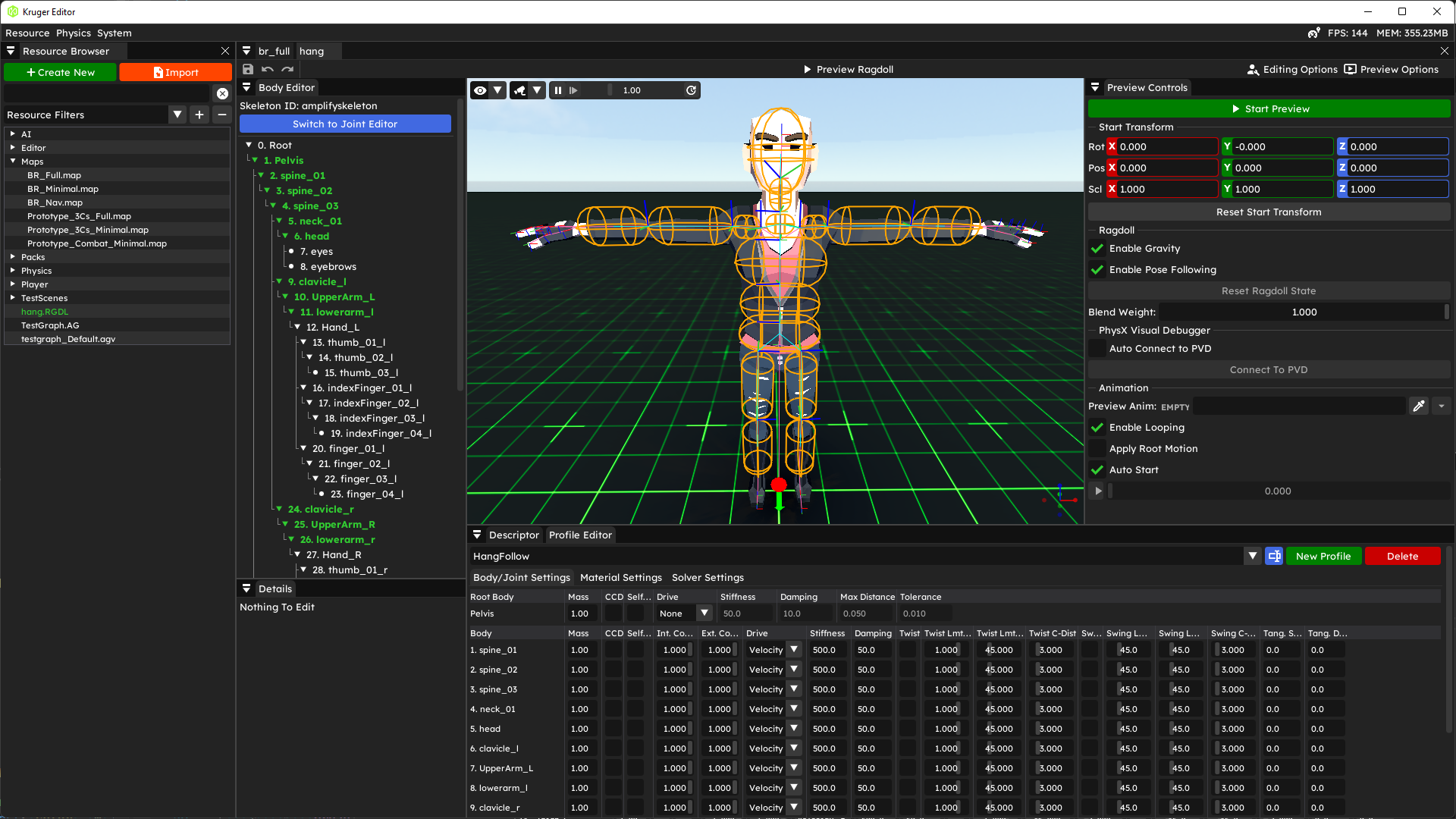Disable the Enable Gravity checkbox
Image resolution: width=1456 pixels, height=819 pixels.
[1097, 249]
